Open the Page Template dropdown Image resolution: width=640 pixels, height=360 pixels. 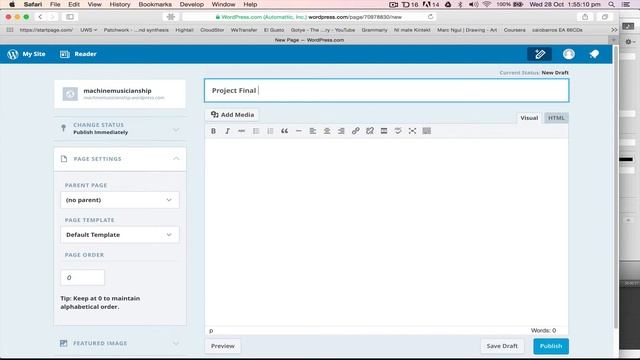click(x=120, y=235)
